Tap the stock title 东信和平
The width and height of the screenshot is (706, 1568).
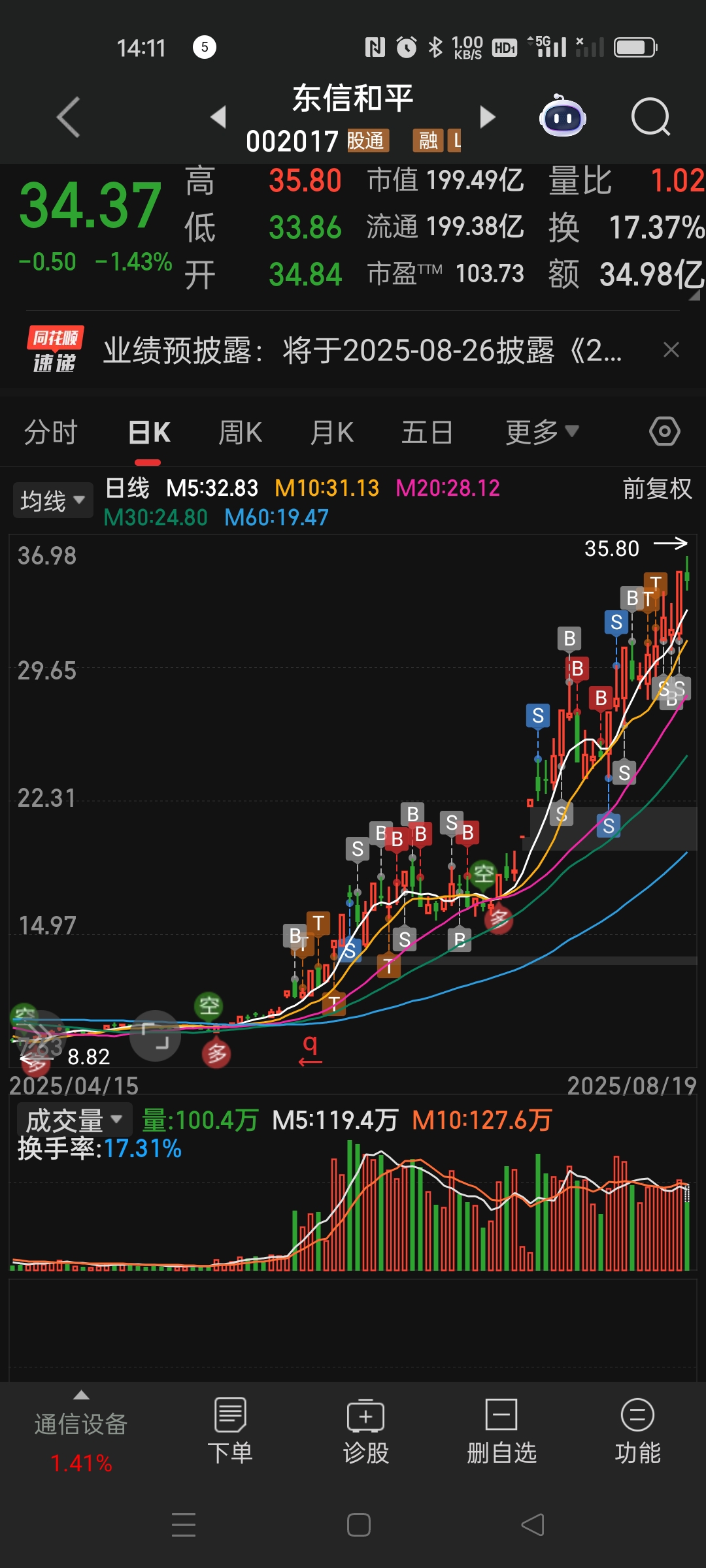[353, 99]
